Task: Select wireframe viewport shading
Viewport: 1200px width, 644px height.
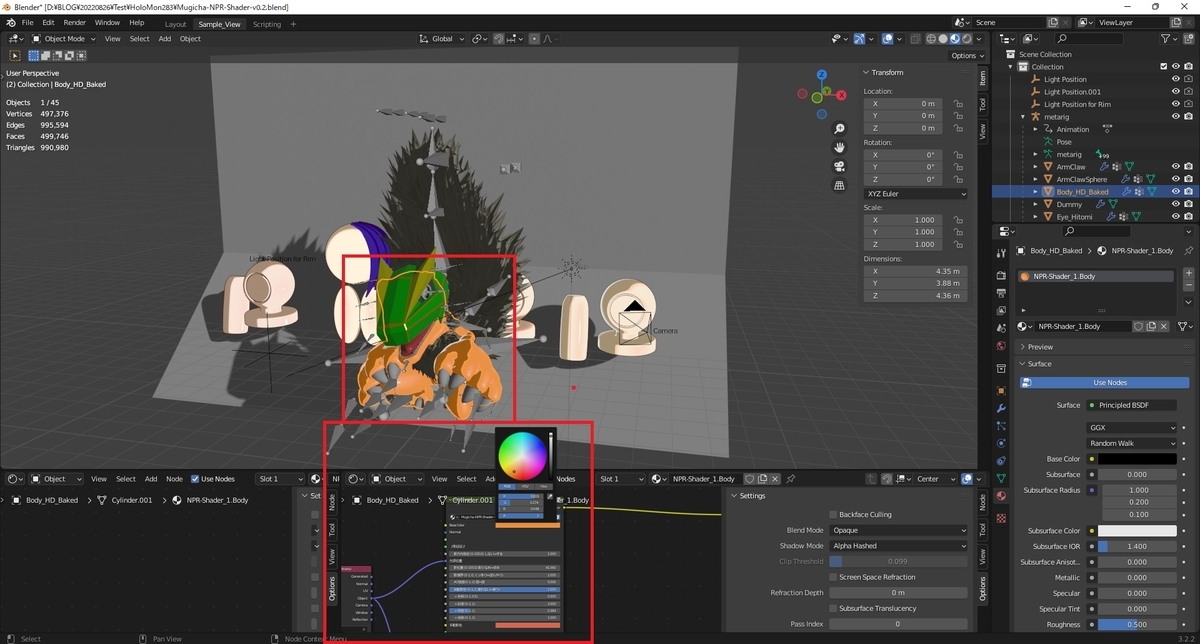Action: point(930,39)
